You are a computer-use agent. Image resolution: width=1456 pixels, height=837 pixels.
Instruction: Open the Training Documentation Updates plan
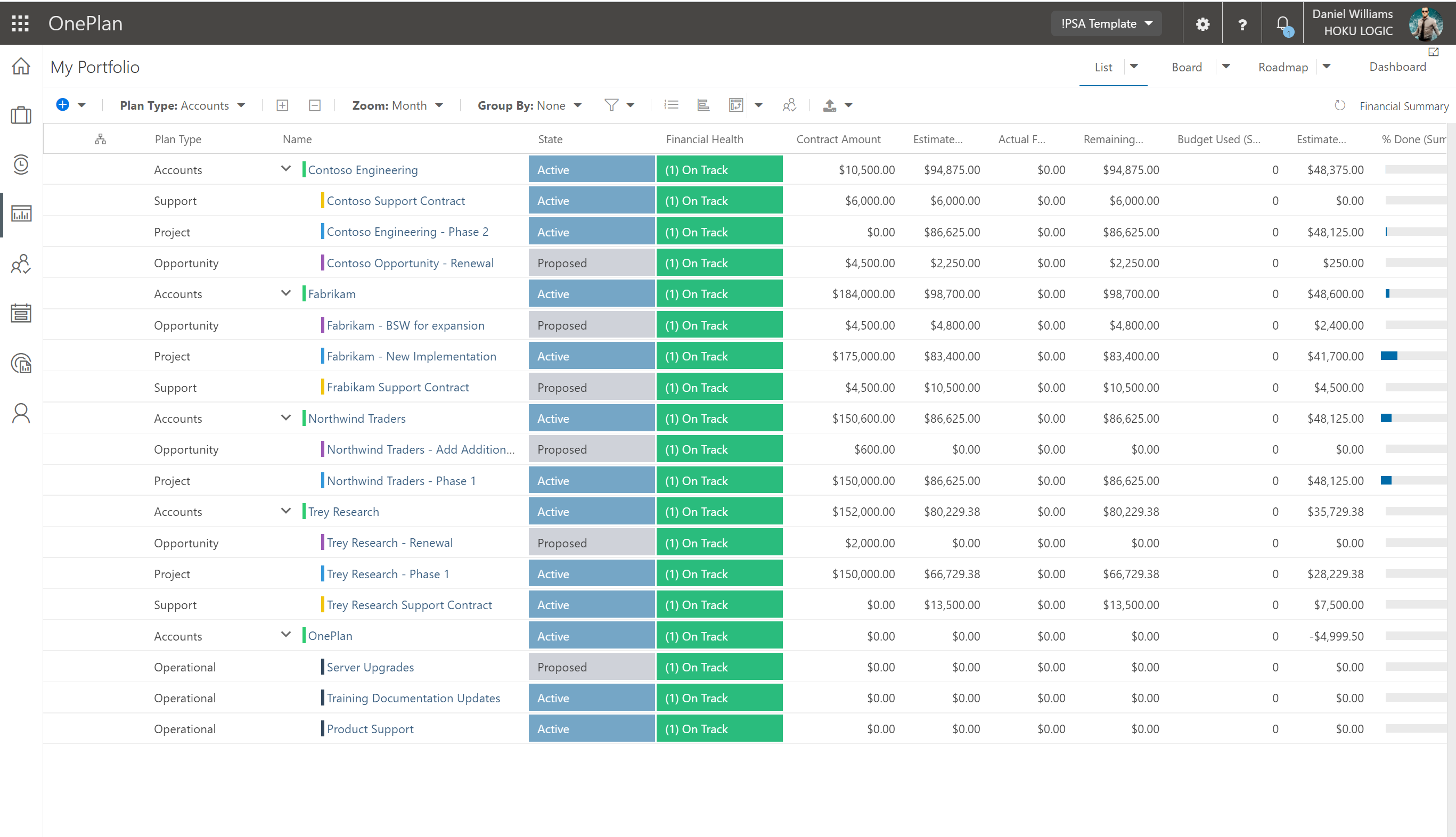tap(413, 699)
